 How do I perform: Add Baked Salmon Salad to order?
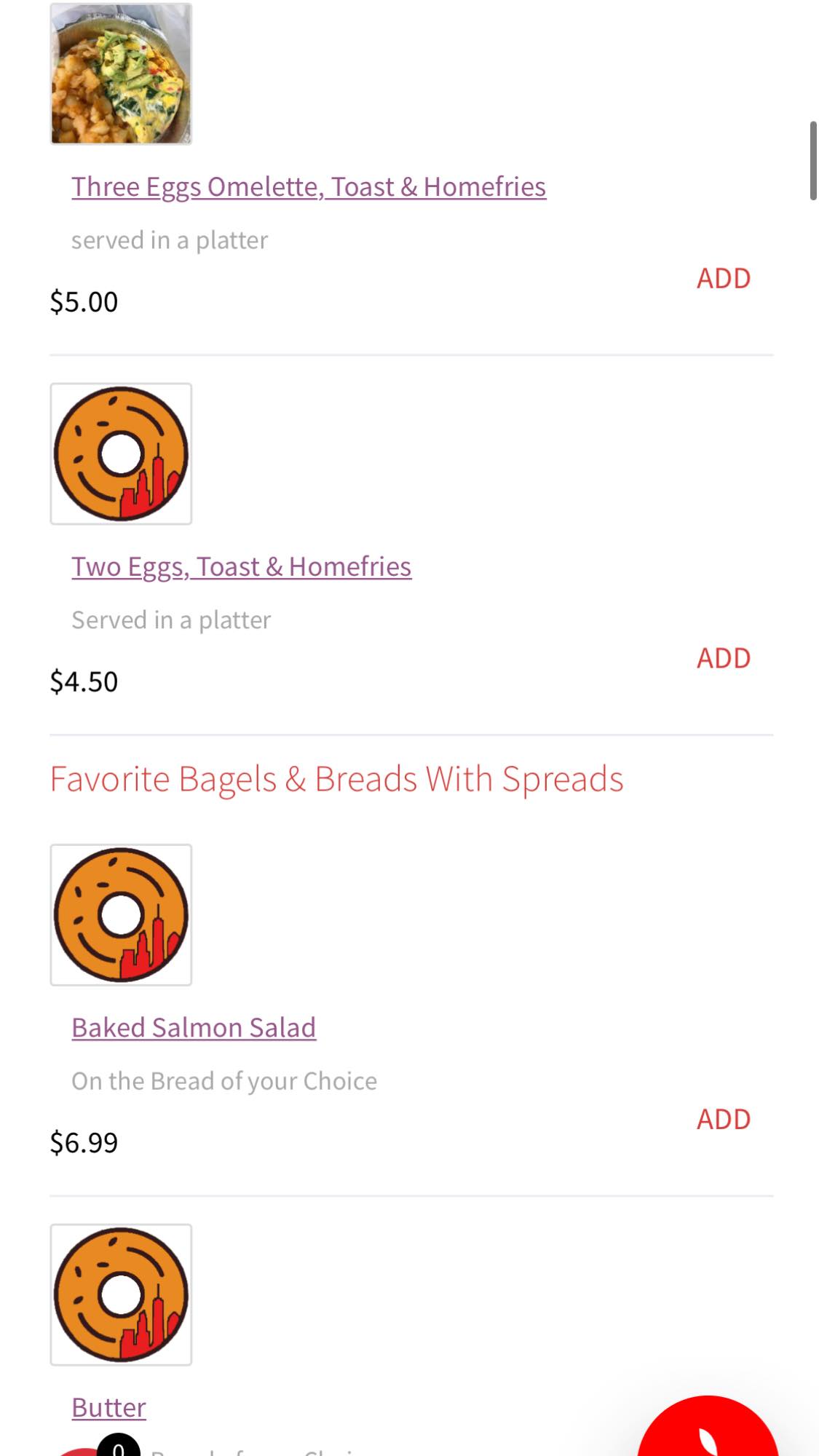click(x=723, y=1120)
